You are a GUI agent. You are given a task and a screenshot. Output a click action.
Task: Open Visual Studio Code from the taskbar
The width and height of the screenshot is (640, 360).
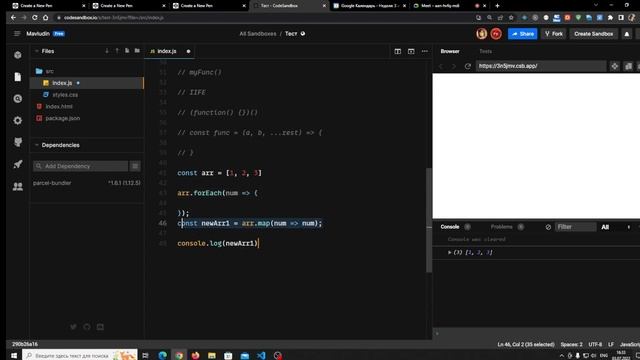pyautogui.click(x=261, y=356)
